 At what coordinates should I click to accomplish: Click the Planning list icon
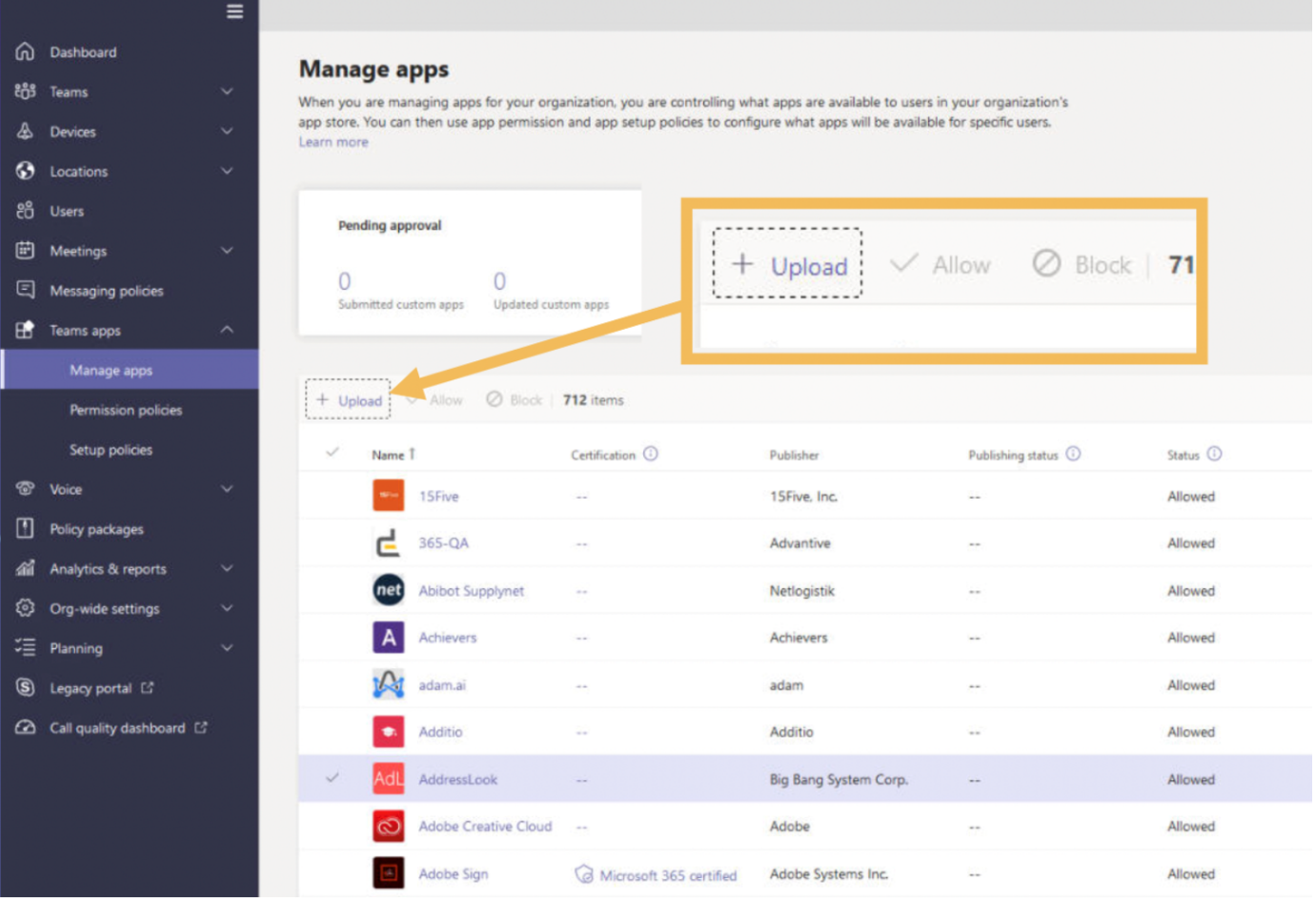tap(26, 647)
